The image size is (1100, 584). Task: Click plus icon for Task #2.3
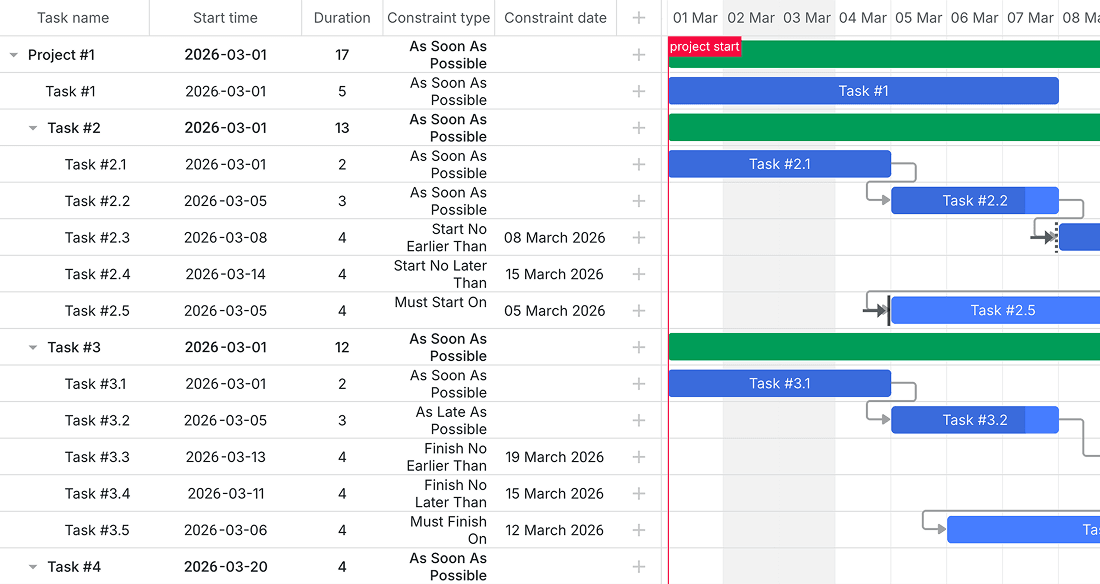point(638,237)
